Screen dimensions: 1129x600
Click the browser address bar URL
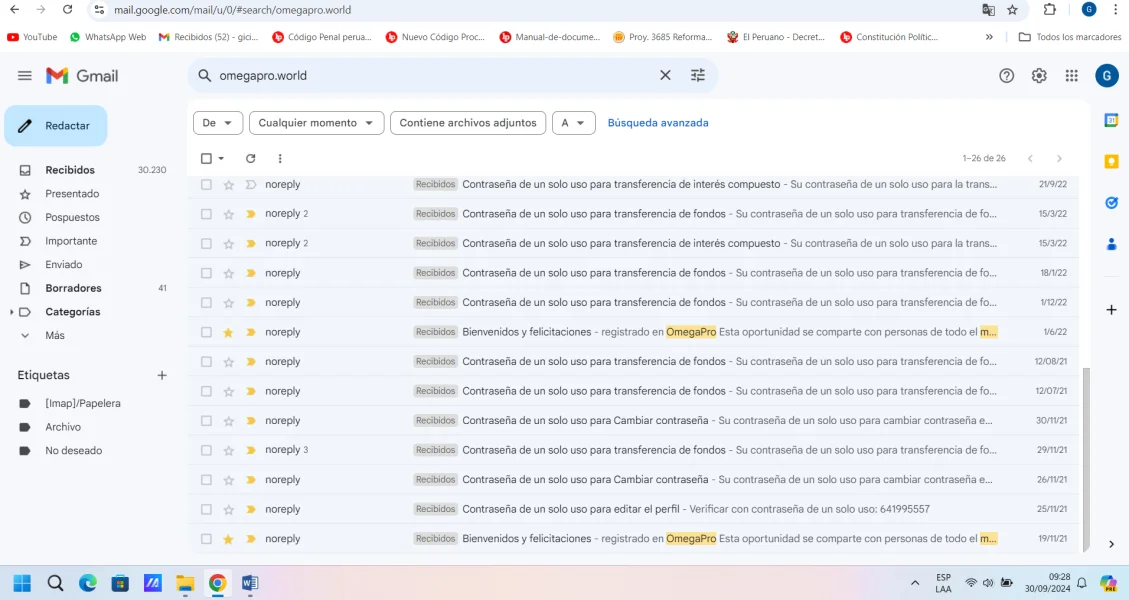[x=233, y=10]
